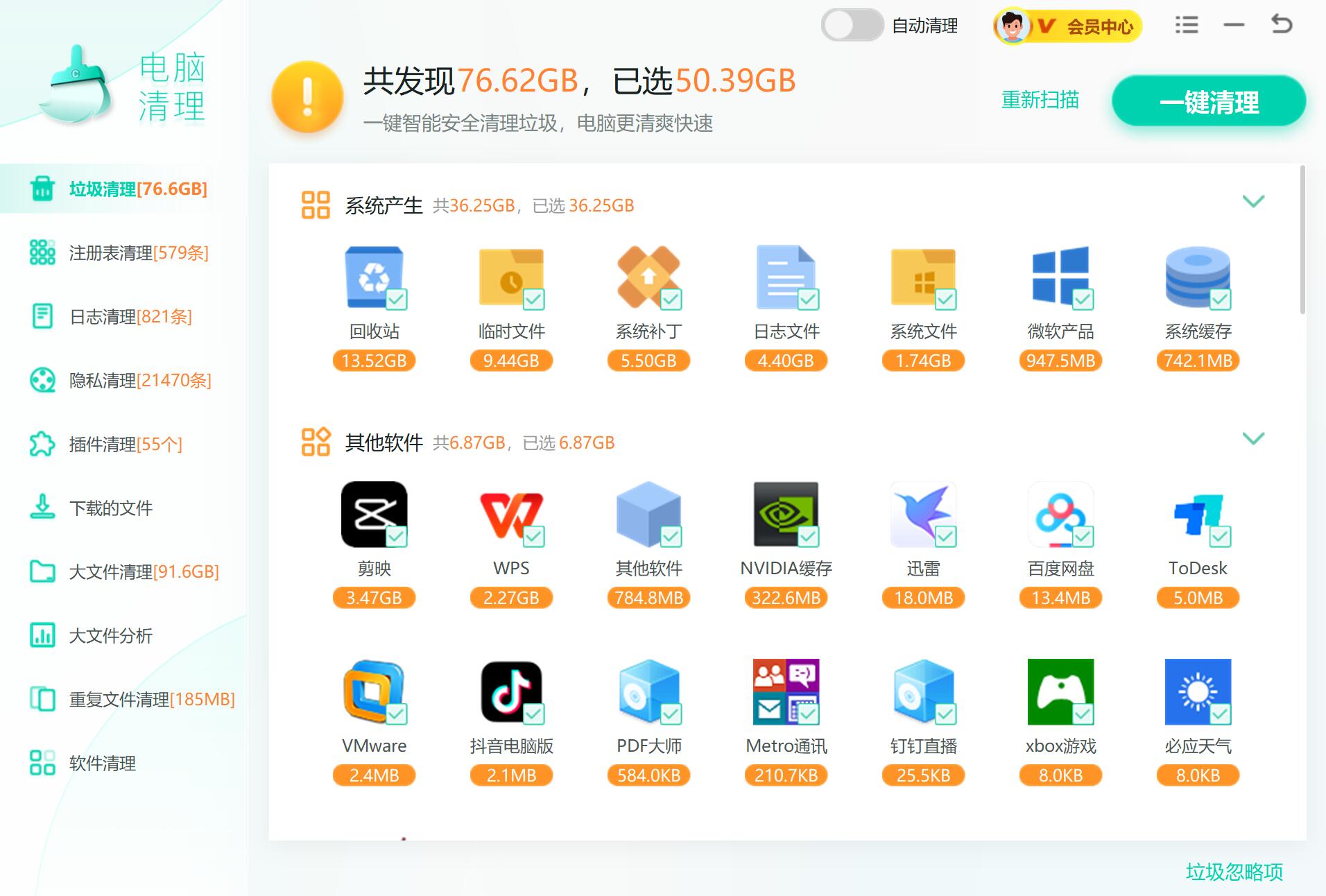1326x896 pixels.
Task: Click the 迅雷 bird icon
Action: (923, 514)
